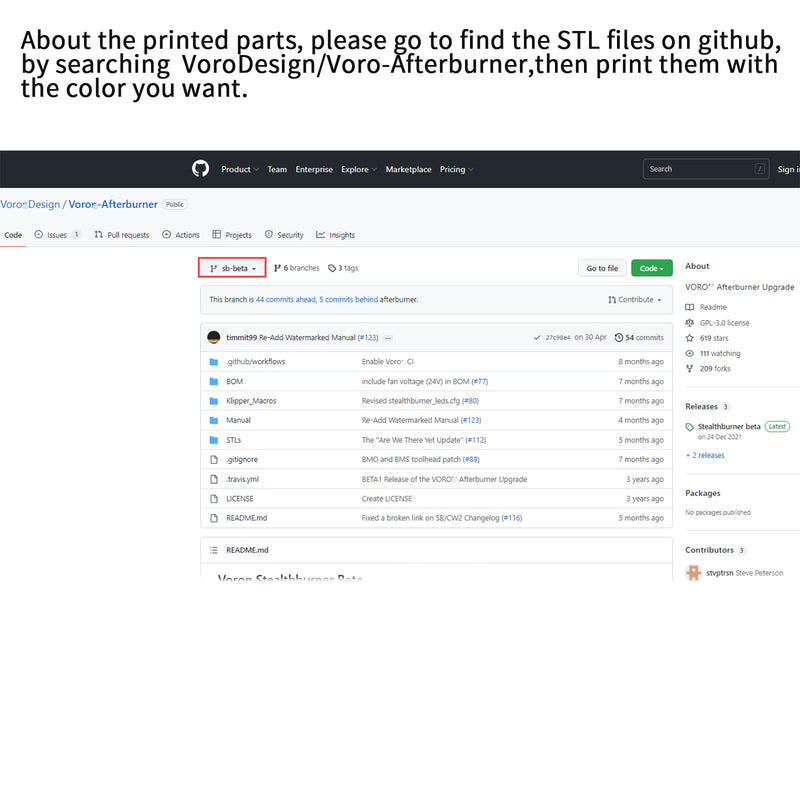This screenshot has width=800, height=800.
Task: Open README.md in the file list
Action: 246,518
